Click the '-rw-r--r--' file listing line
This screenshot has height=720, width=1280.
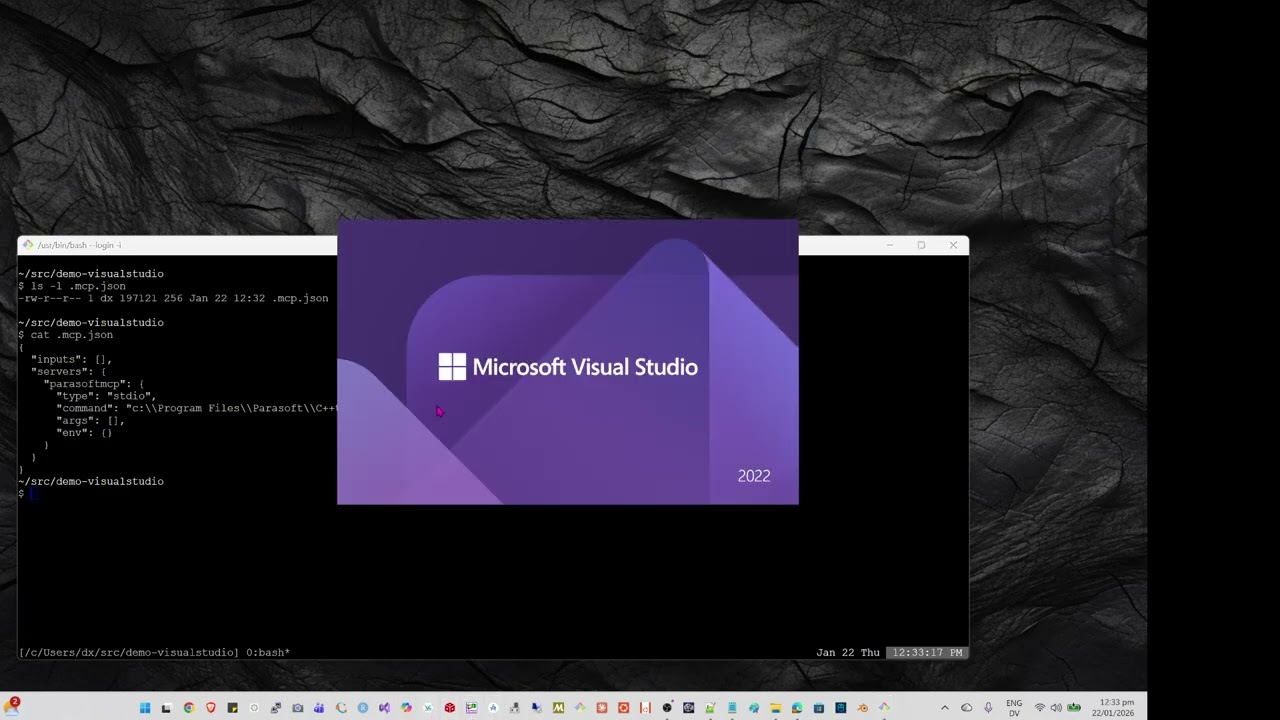click(173, 298)
